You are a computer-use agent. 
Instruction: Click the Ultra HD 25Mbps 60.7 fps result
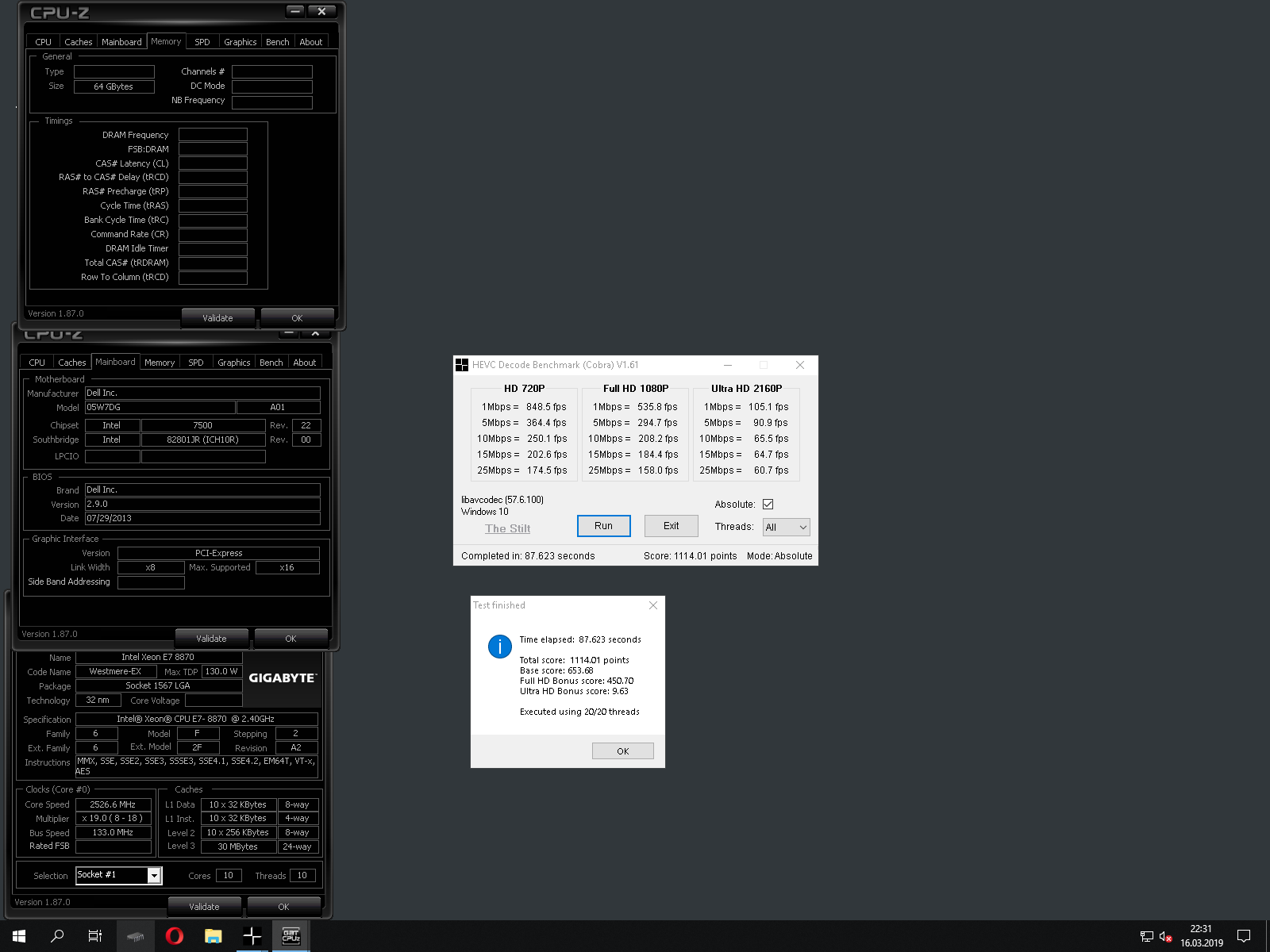[744, 470]
